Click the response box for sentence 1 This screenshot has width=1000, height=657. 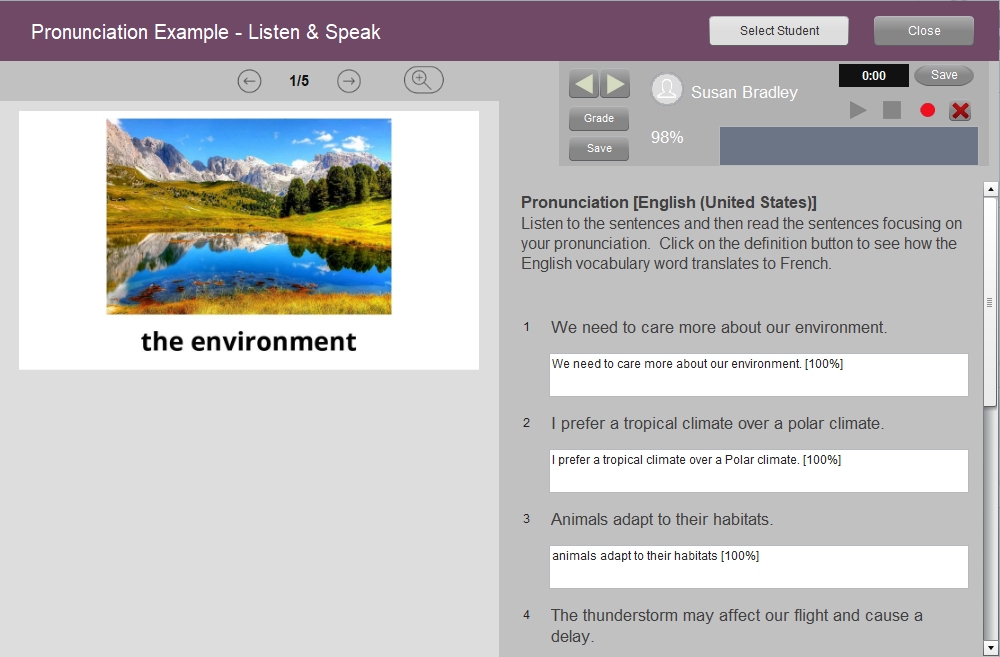point(758,375)
